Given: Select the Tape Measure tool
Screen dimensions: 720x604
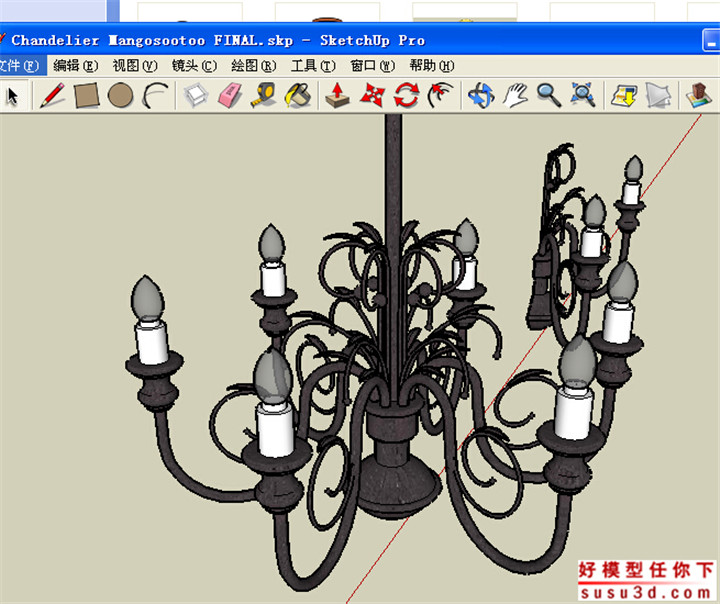Looking at the screenshot, I should tap(263, 96).
